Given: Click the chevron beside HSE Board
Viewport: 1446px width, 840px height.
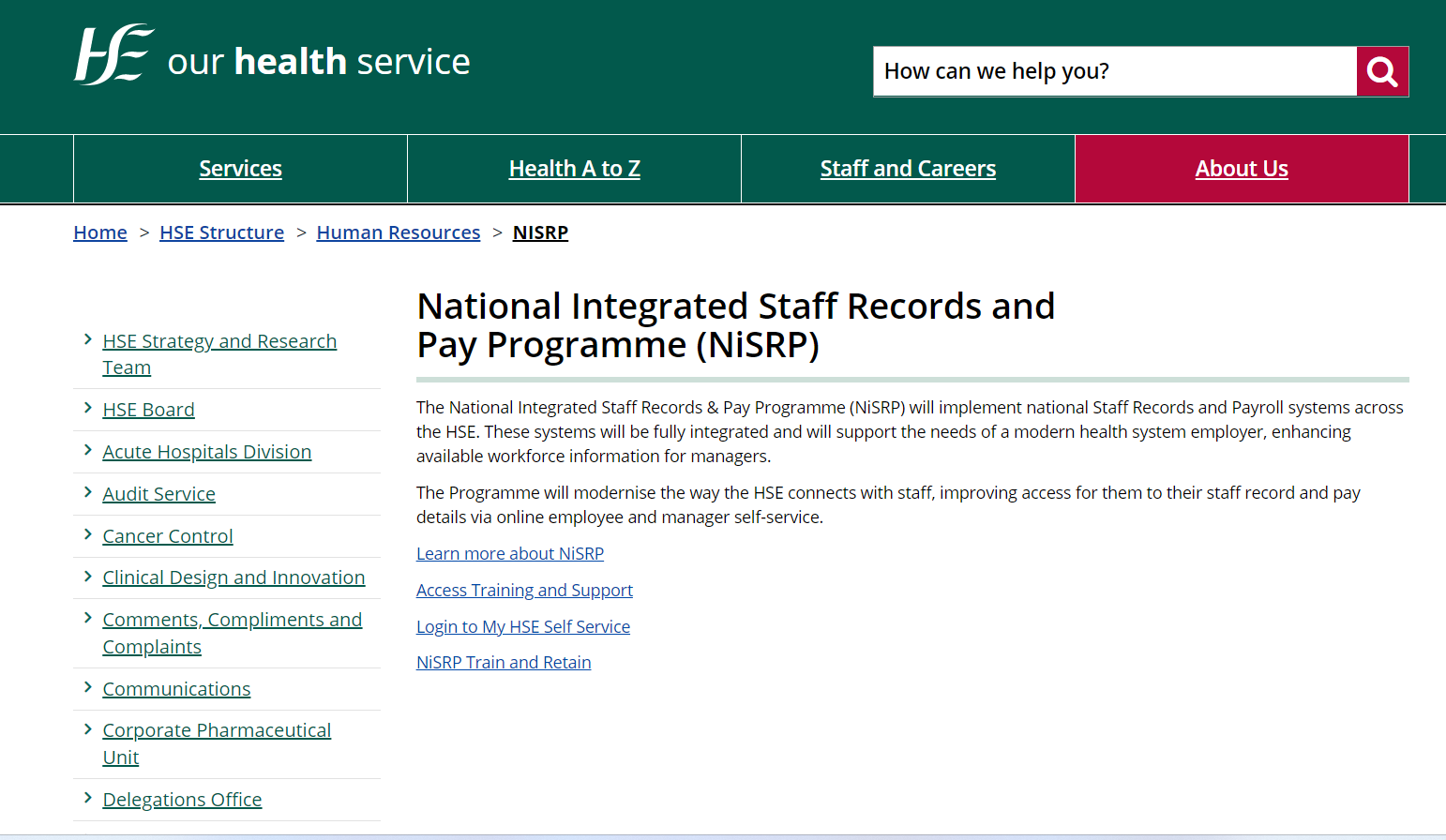Looking at the screenshot, I should click(87, 408).
